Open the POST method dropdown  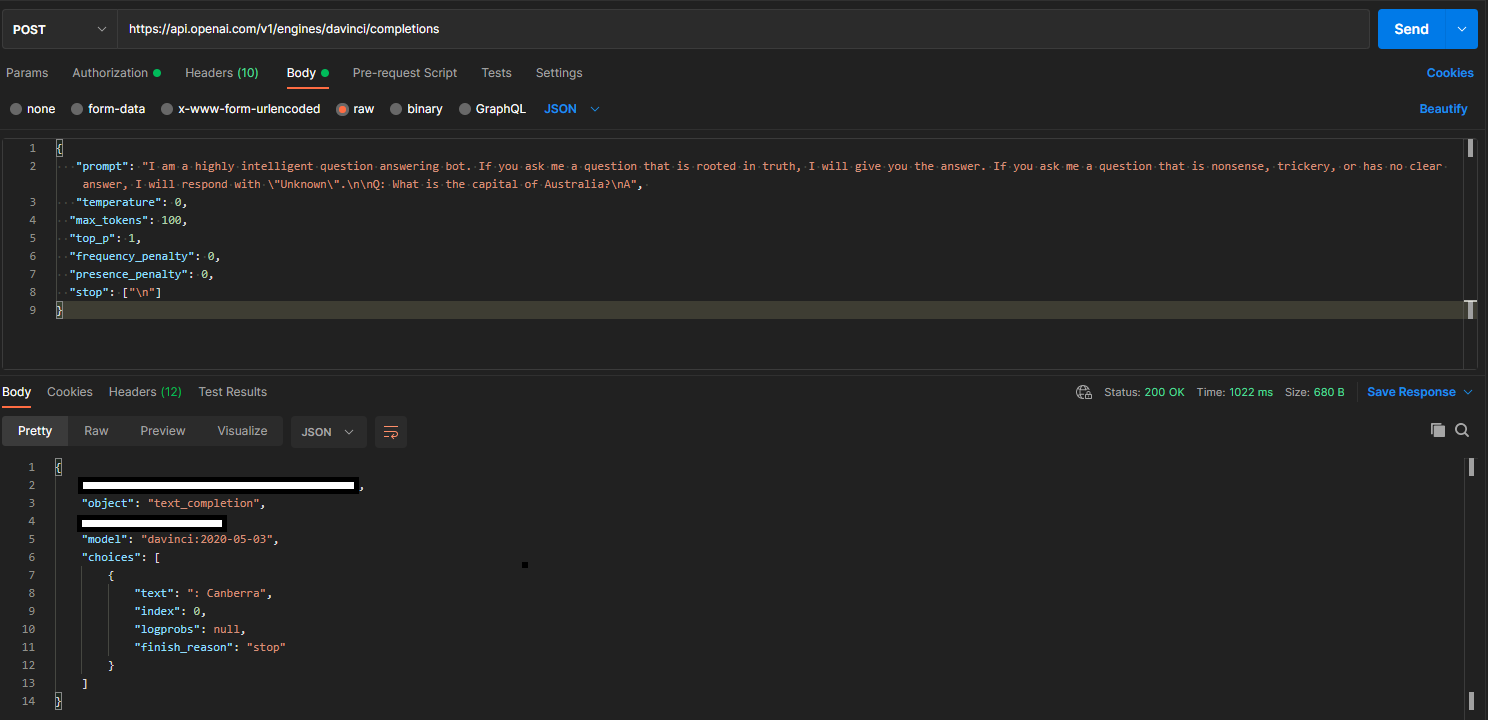57,29
